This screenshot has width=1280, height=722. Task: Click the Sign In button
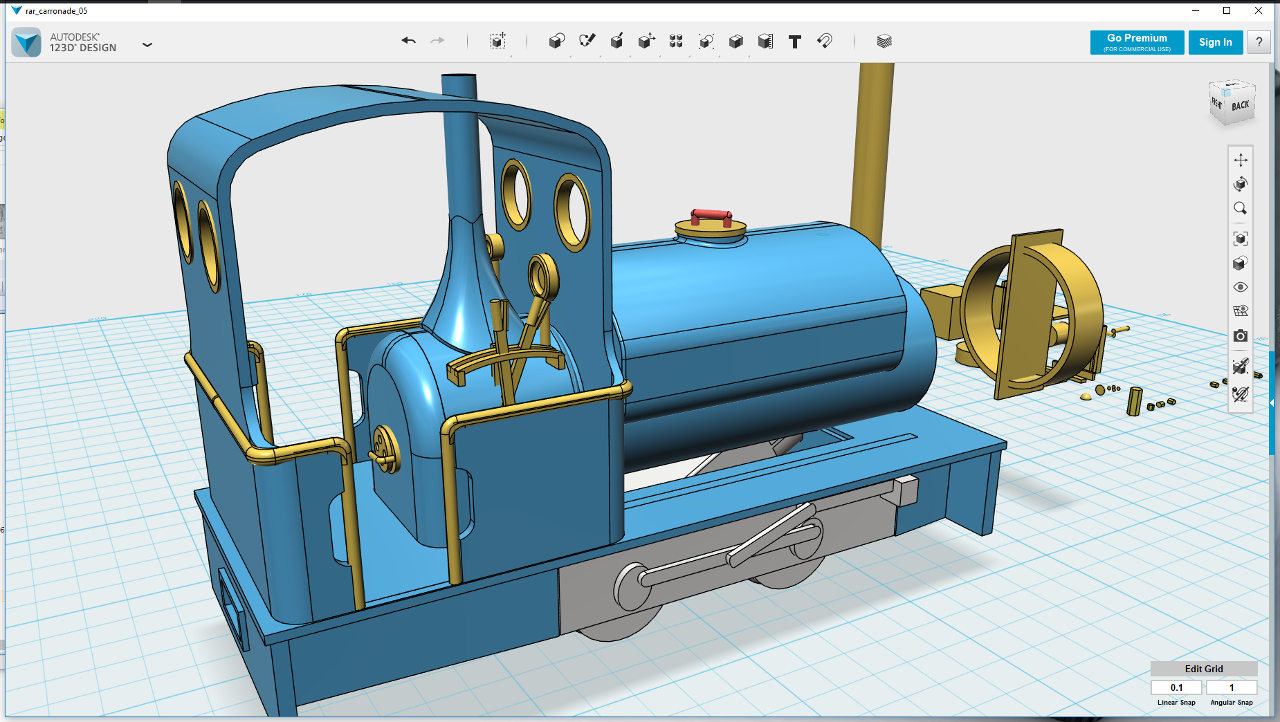point(1216,42)
